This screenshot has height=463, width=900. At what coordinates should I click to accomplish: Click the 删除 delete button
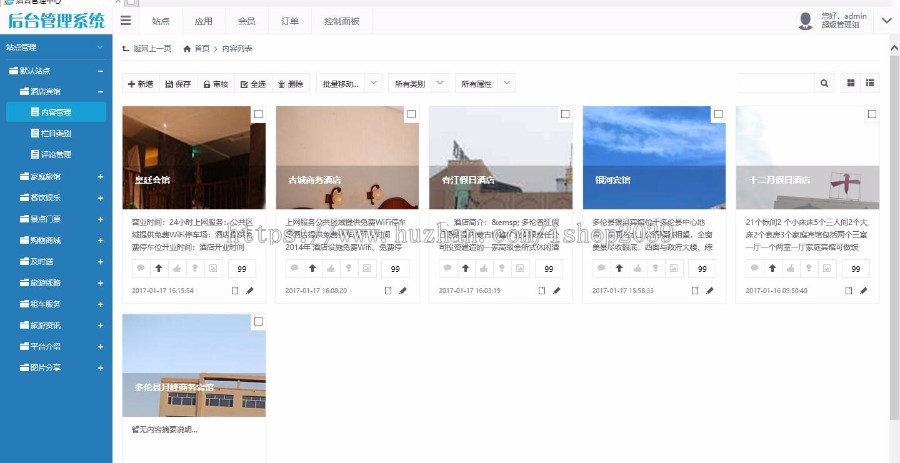pyautogui.click(x=290, y=83)
